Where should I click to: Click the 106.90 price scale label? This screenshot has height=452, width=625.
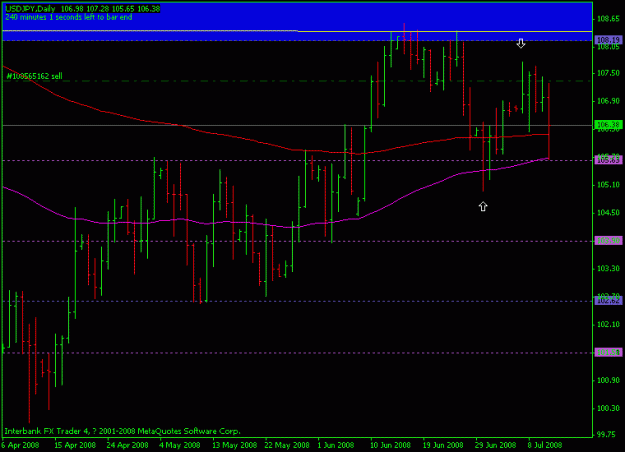[x=608, y=101]
